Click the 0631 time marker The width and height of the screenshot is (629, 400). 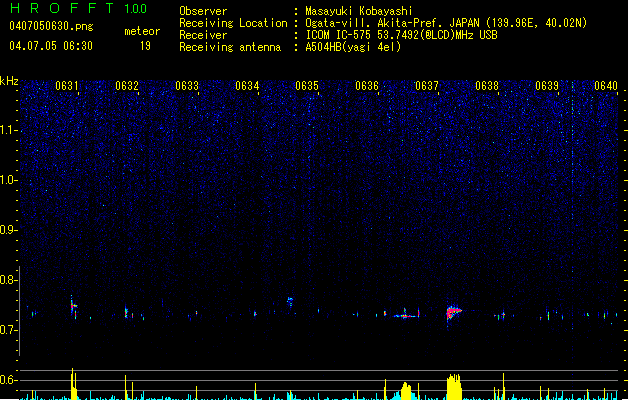67,86
